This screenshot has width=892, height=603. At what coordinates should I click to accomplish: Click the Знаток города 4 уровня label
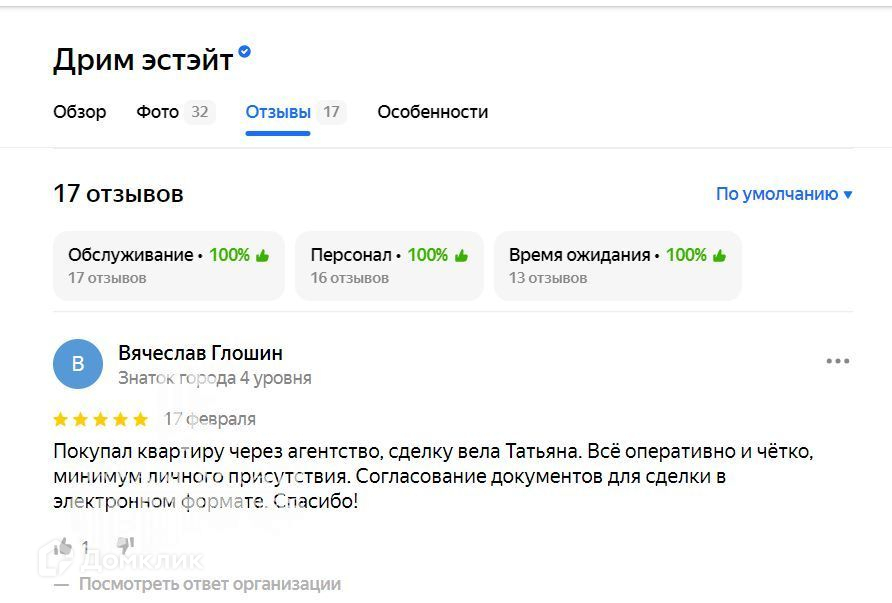coord(214,378)
